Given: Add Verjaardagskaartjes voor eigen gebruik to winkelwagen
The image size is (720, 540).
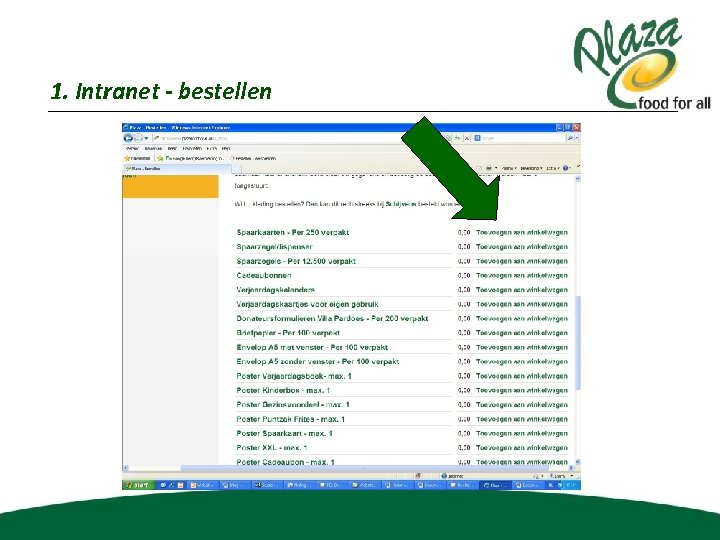Looking at the screenshot, I should 522,304.
